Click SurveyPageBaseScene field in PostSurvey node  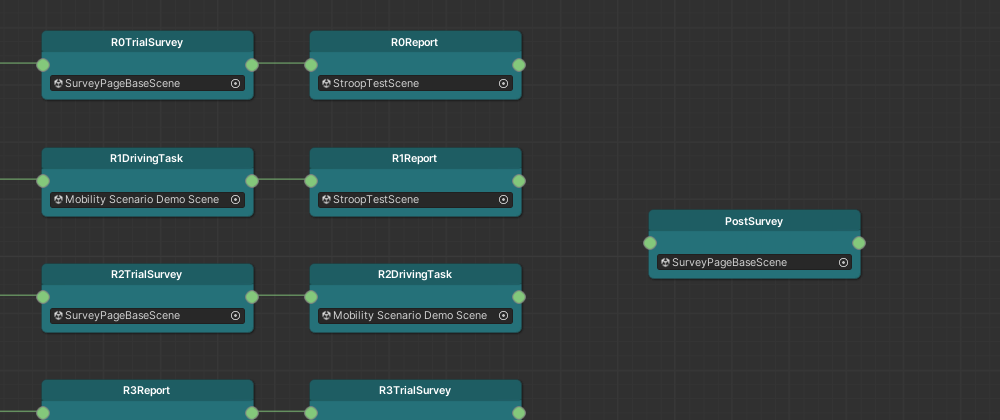click(754, 263)
